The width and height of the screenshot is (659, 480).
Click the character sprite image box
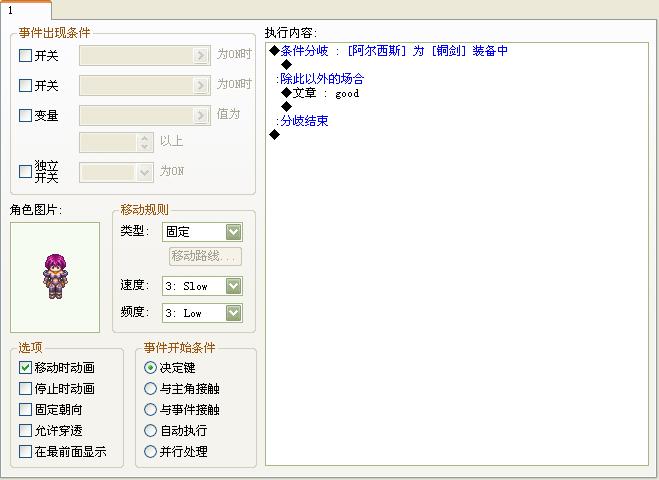[x=55, y=277]
